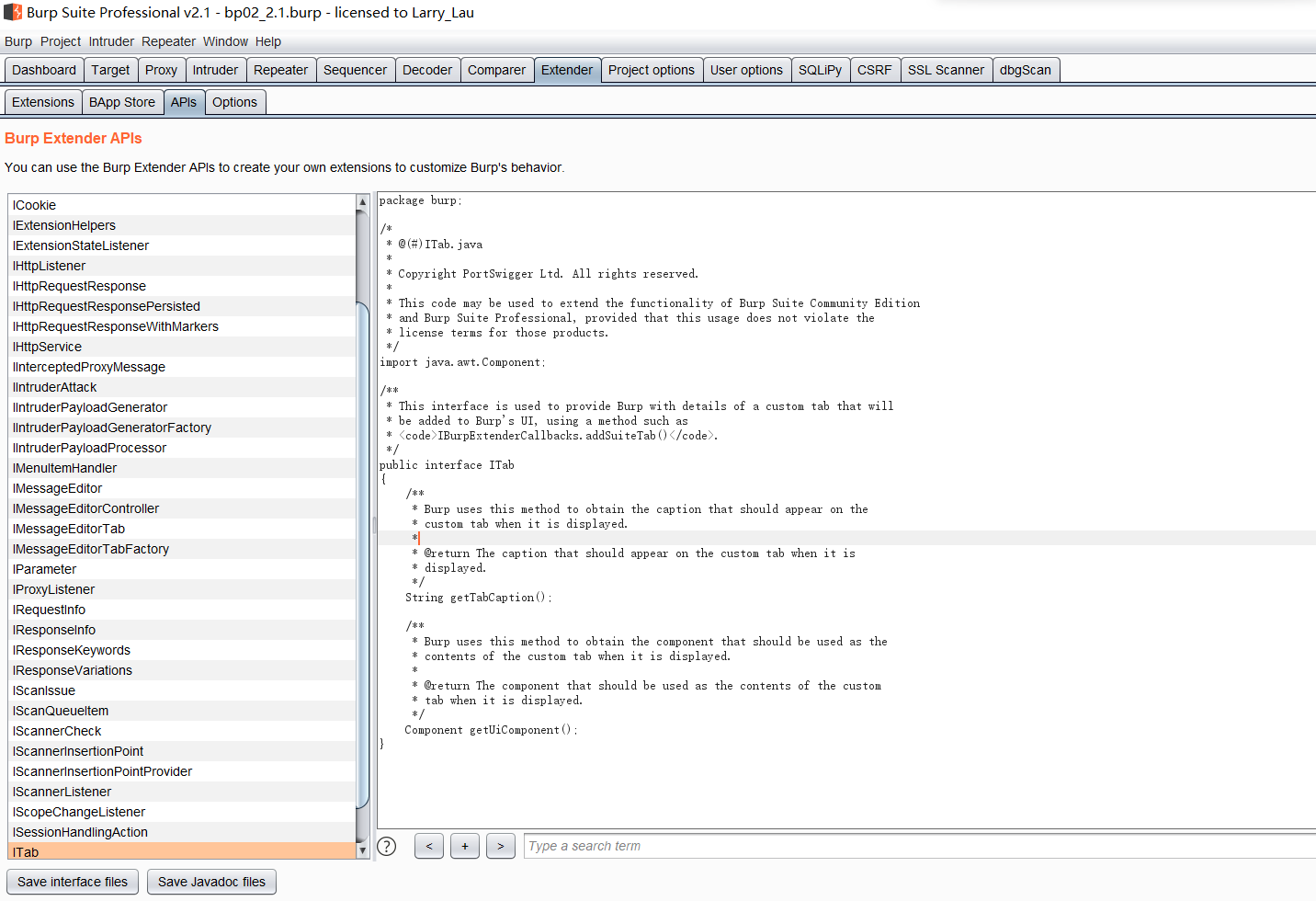Select IMessageEditorController entry
The image size is (1316, 901).
(182, 508)
